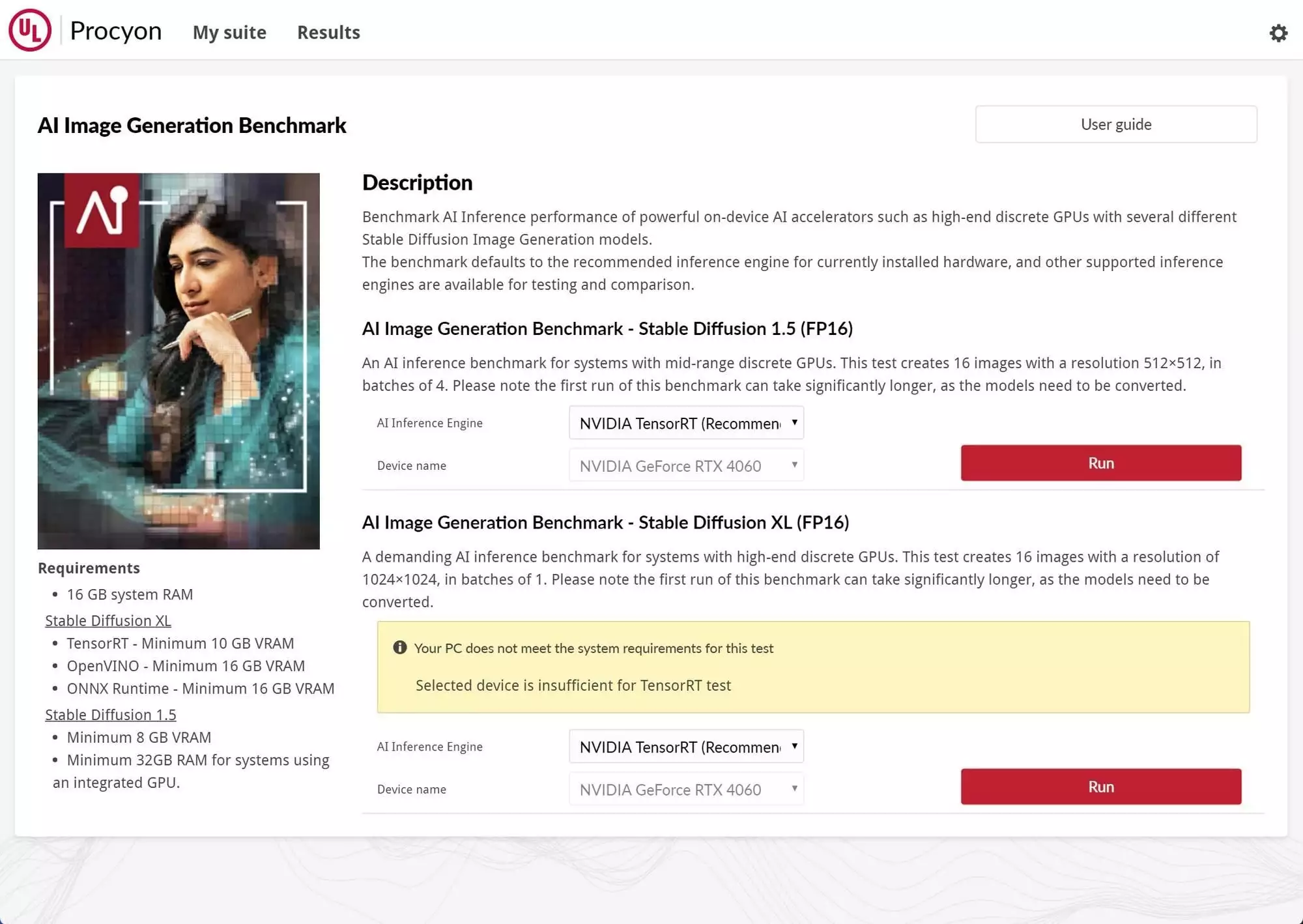Click the Stable Diffusion 1.5 (FP16) section heading
This screenshot has height=924, width=1303.
(607, 328)
